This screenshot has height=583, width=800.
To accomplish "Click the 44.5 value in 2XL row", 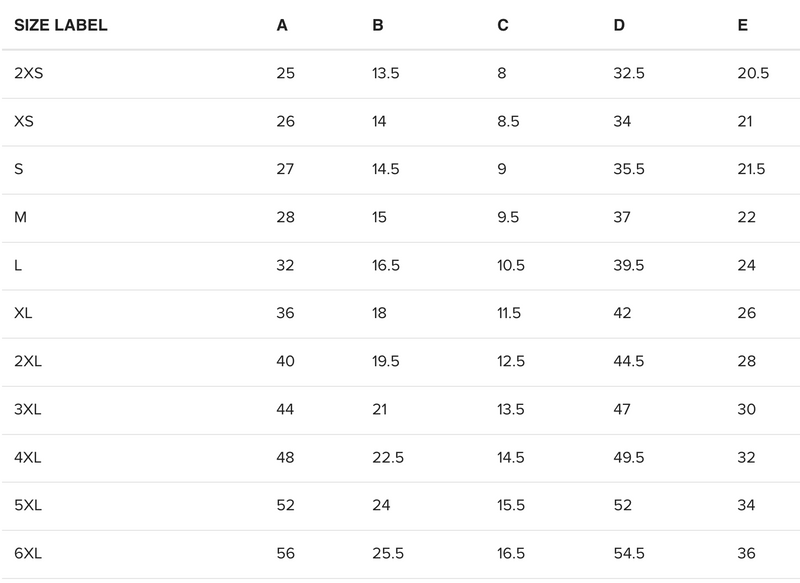I will pos(629,362).
